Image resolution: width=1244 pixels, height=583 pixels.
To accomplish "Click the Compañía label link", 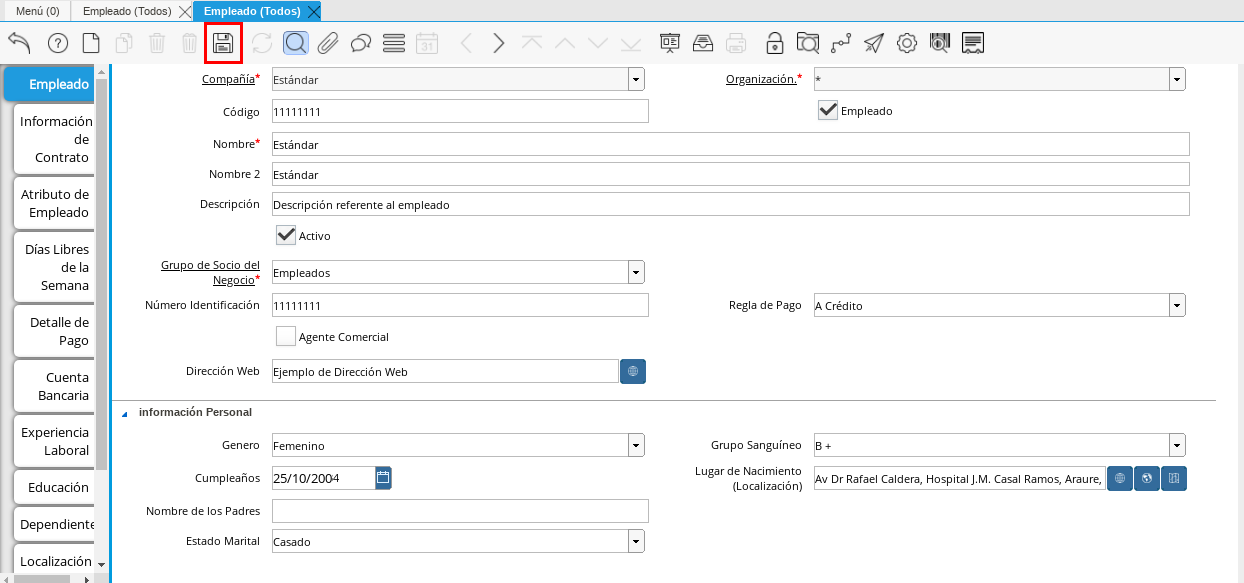I will coord(228,79).
